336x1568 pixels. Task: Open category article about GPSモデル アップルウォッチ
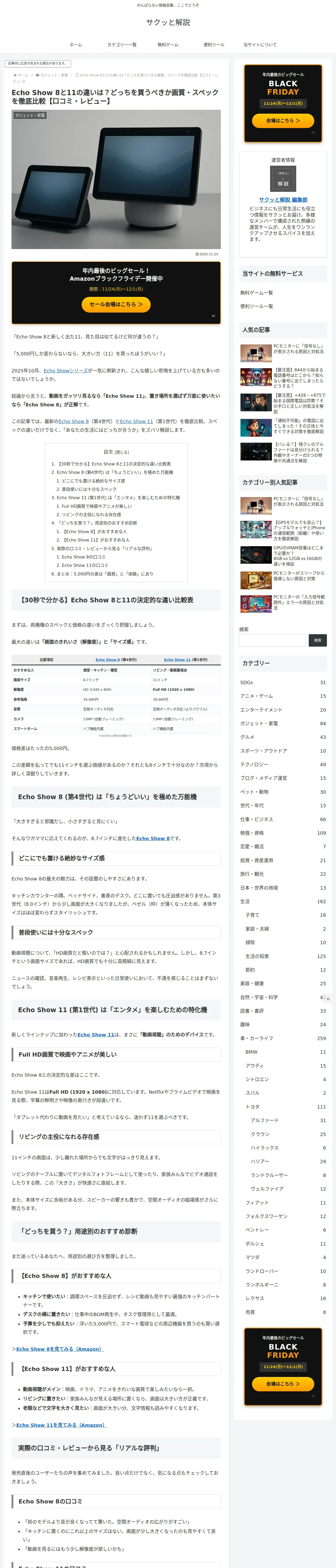[283, 530]
